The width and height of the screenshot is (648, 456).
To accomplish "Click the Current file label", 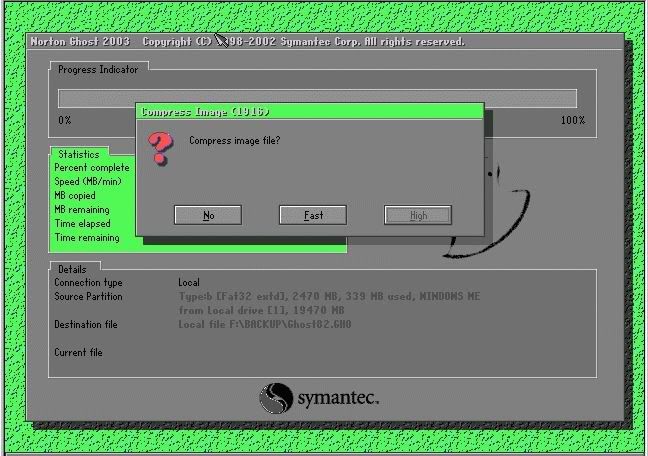I will pyautogui.click(x=79, y=353).
